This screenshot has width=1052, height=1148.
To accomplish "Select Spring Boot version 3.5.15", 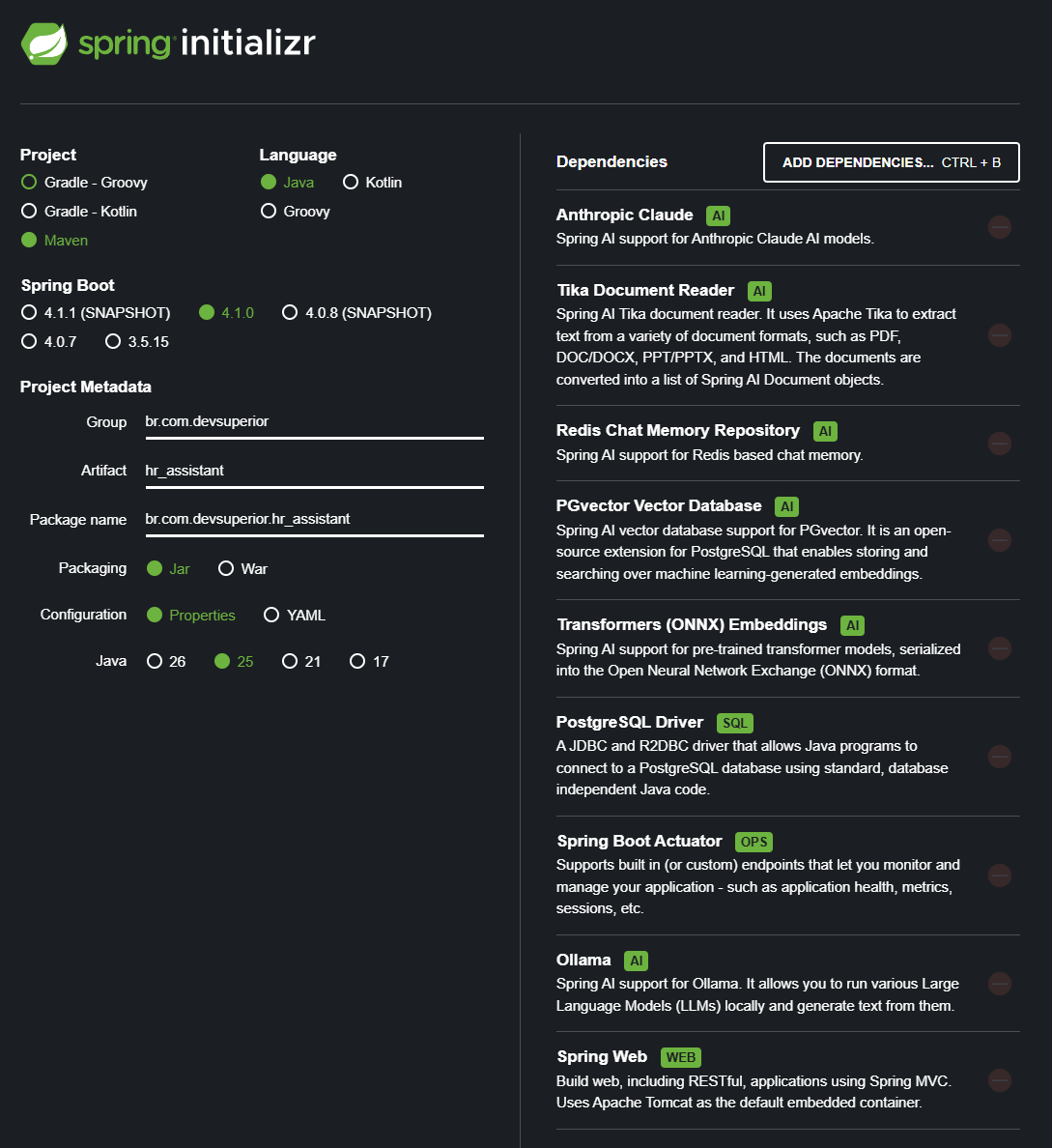I will (x=137, y=342).
